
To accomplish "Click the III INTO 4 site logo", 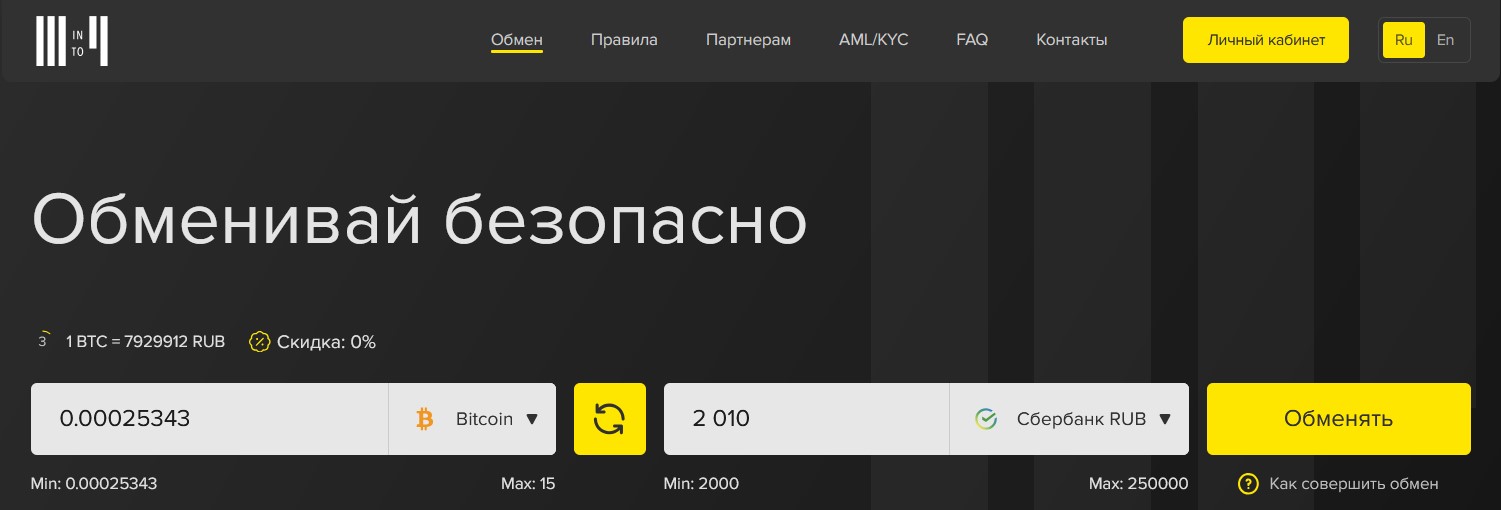I will (x=71, y=41).
